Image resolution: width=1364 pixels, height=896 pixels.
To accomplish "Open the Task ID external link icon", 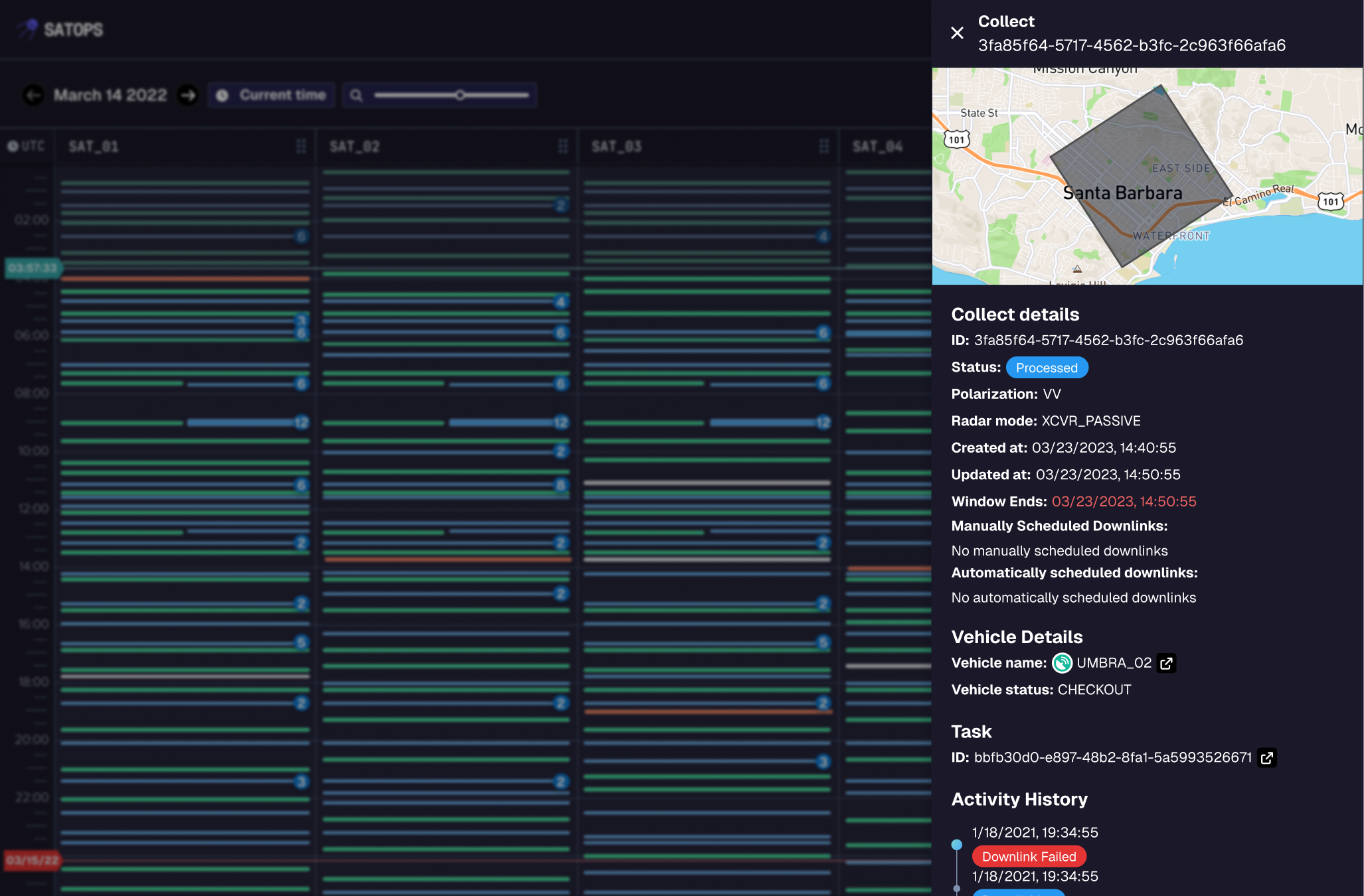I will tap(1266, 758).
